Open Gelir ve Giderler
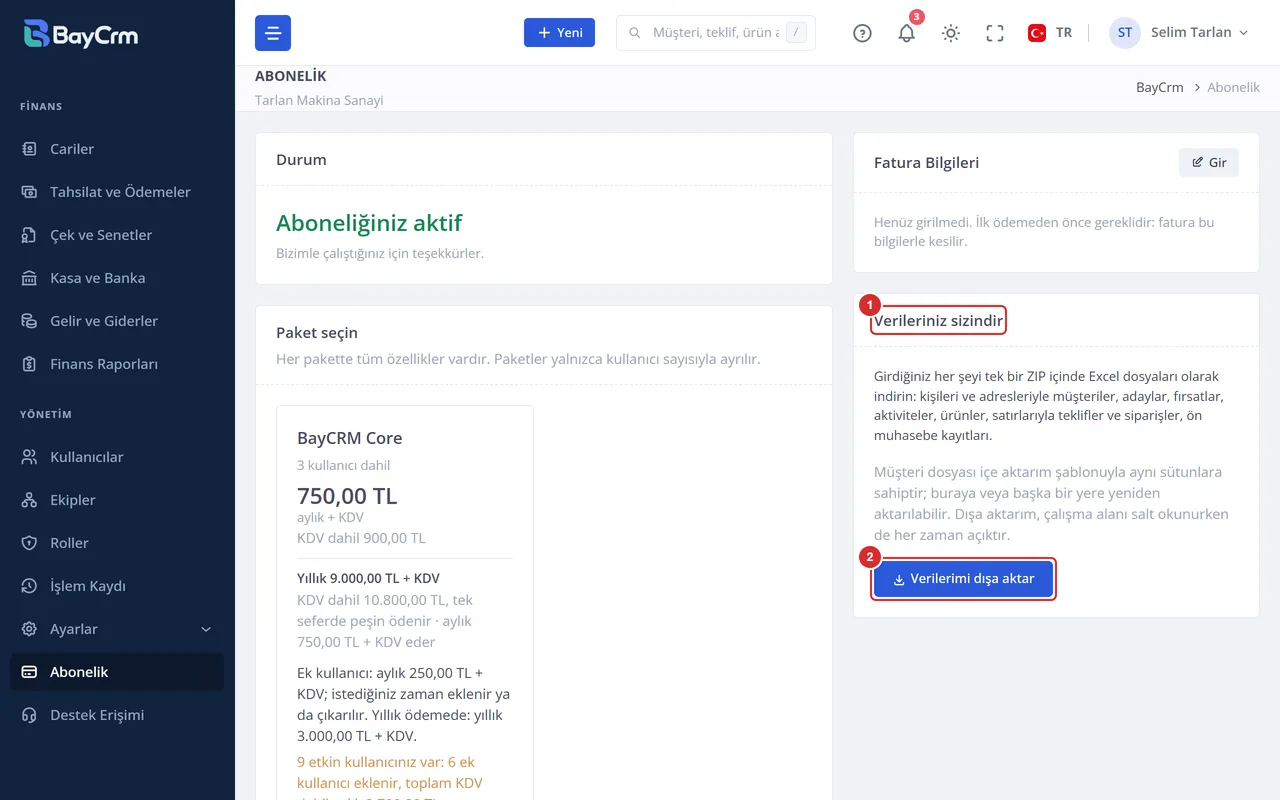This screenshot has width=1280, height=800. click(117, 321)
